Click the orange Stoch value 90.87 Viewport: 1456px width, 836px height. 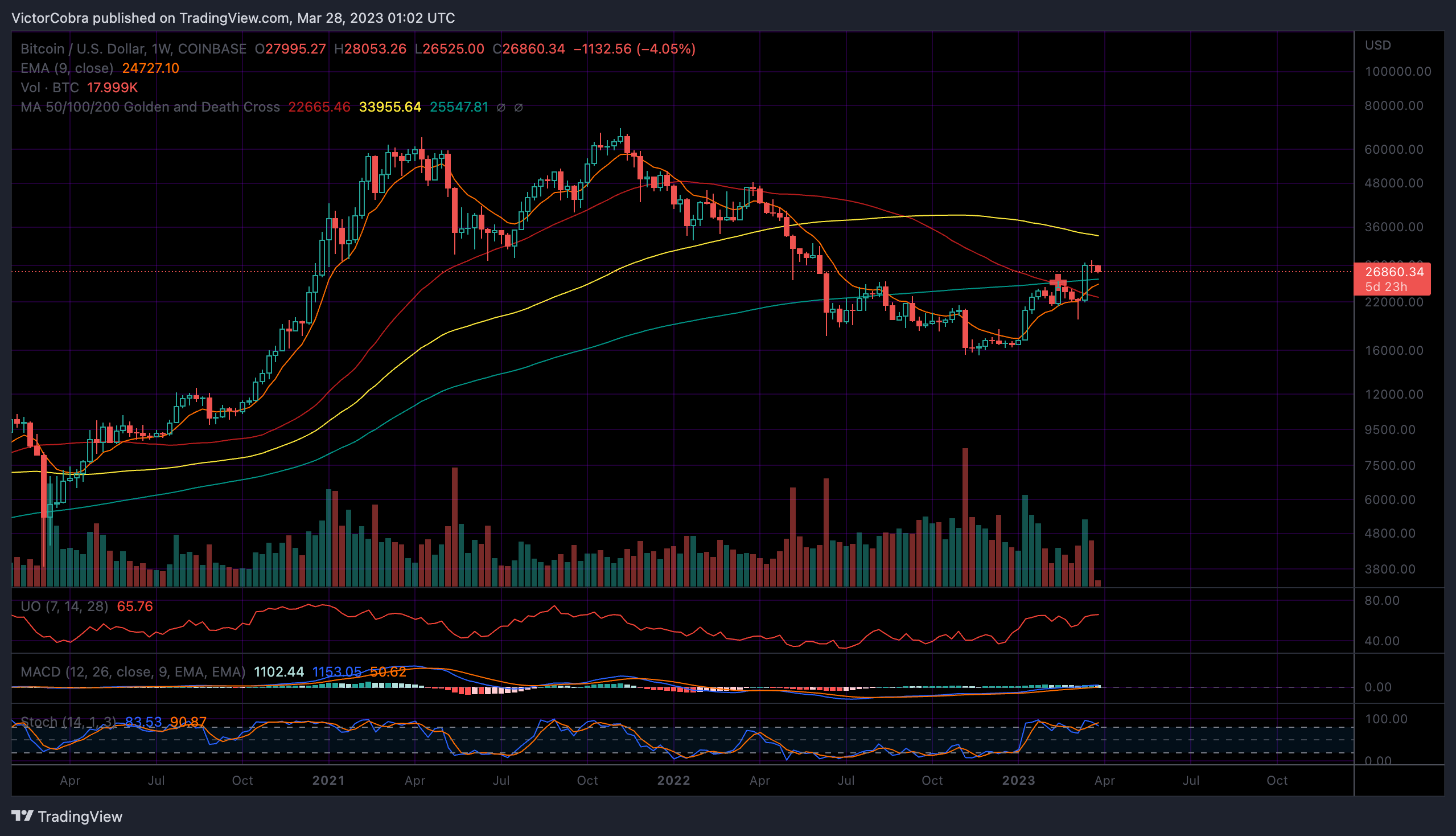coord(188,722)
